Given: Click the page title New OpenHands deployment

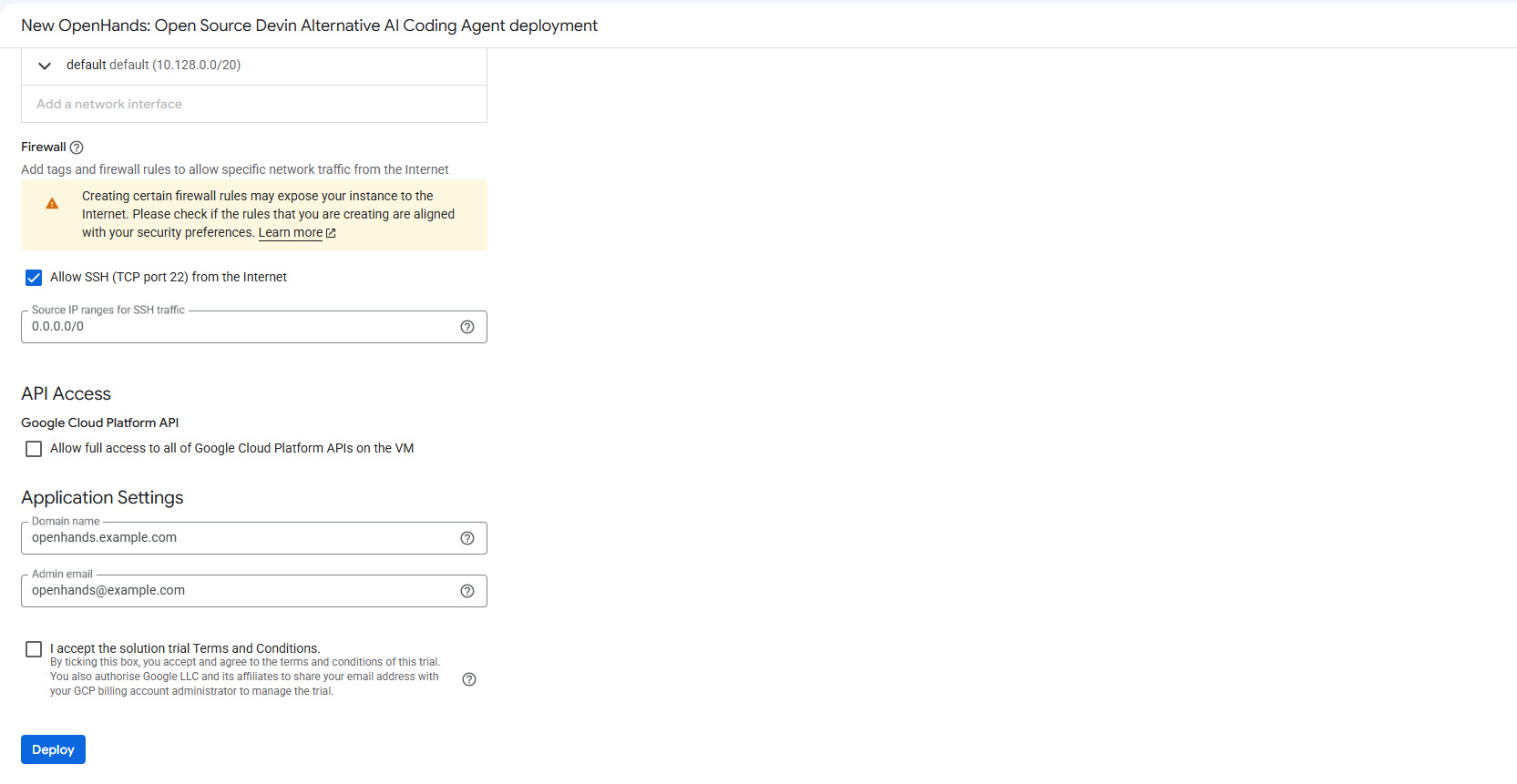Looking at the screenshot, I should coord(310,25).
